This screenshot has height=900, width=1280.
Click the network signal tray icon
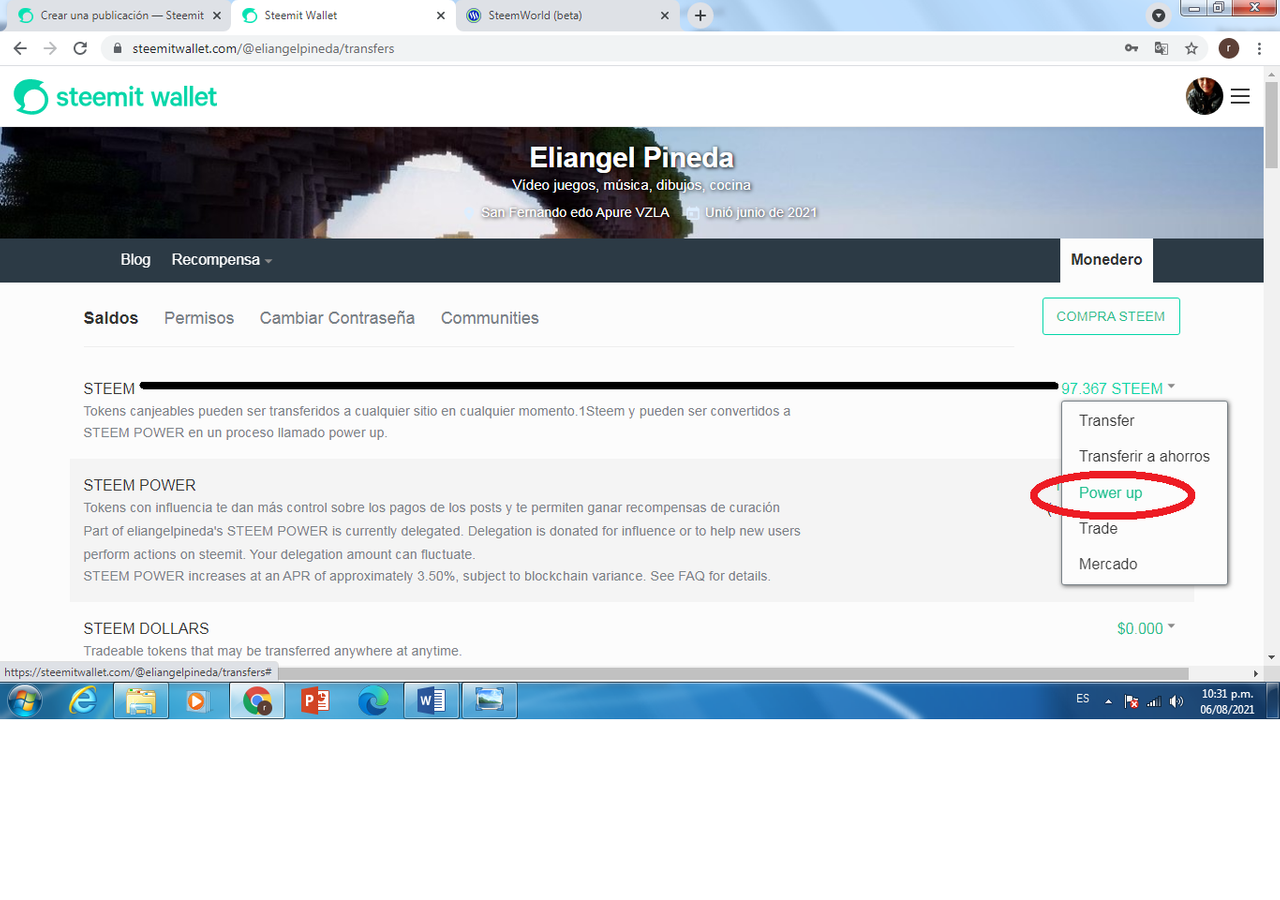point(1154,701)
